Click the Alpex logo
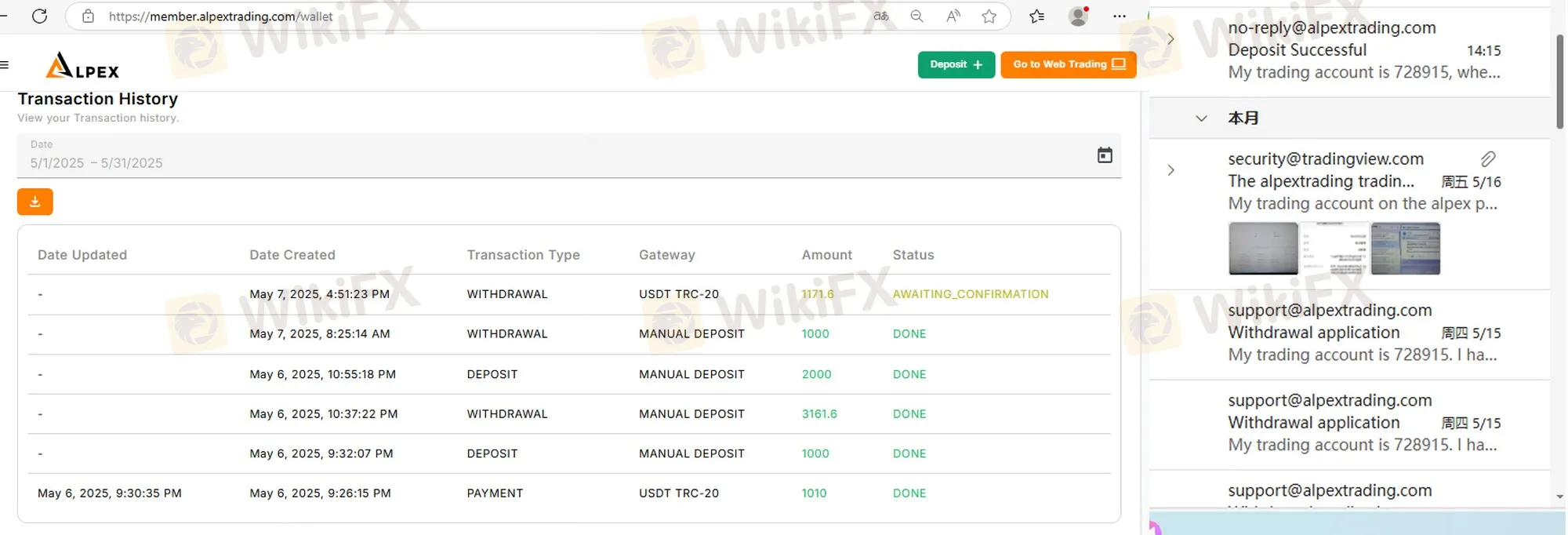1568x535 pixels. (x=82, y=66)
